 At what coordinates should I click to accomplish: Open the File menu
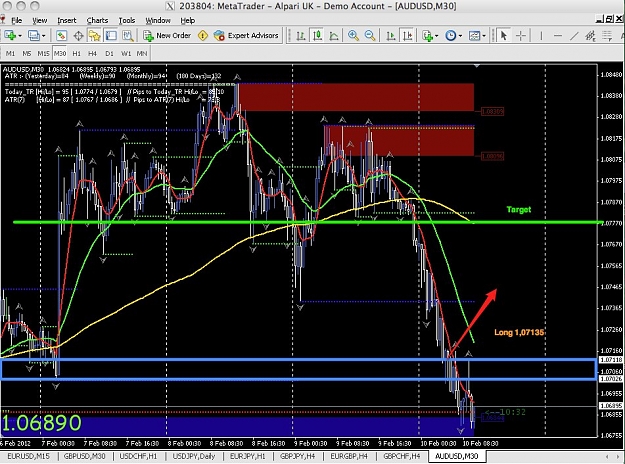tap(16, 20)
